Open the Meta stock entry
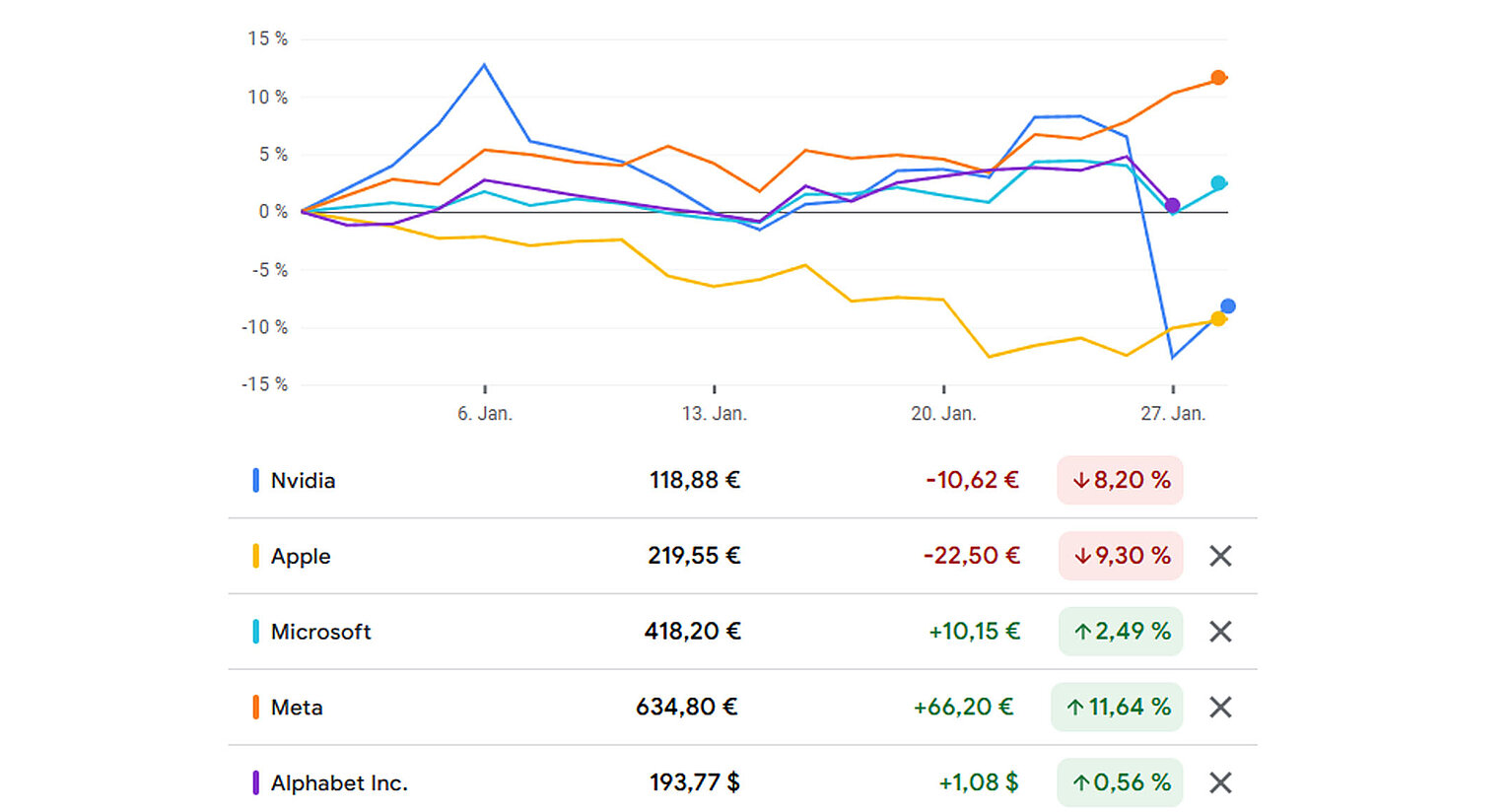 pyautogui.click(x=297, y=708)
